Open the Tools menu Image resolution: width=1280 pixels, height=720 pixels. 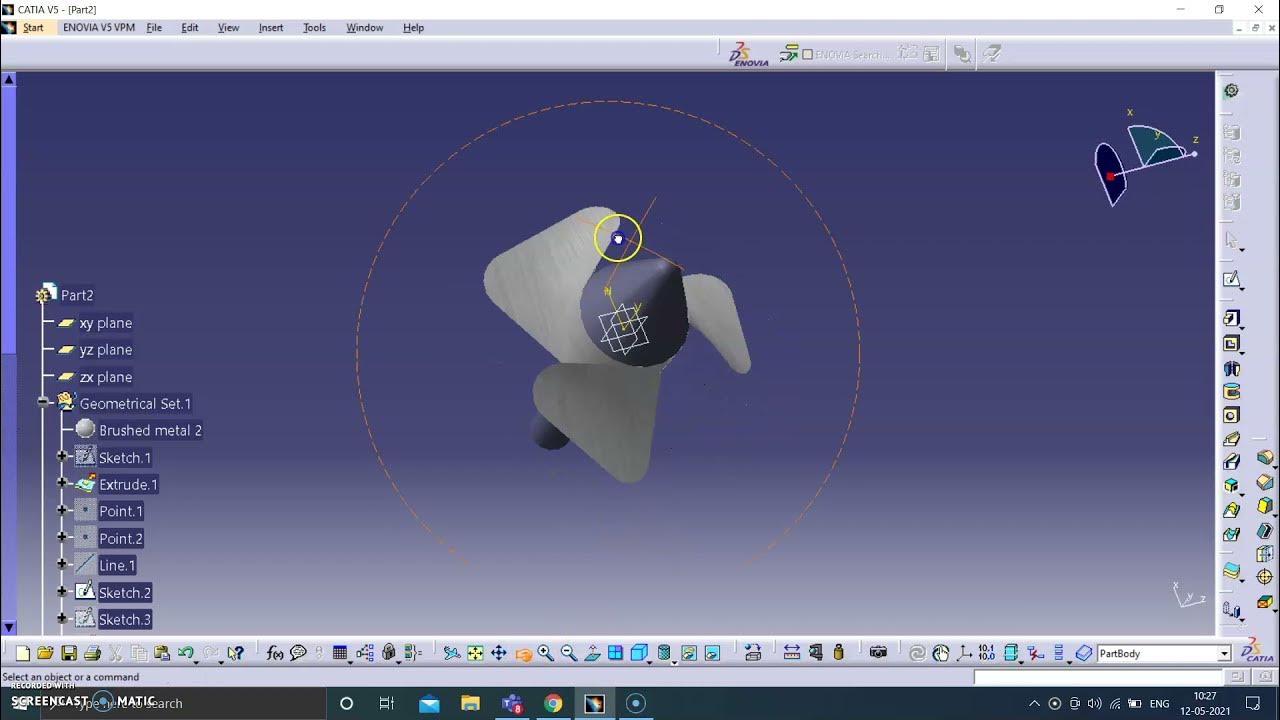314,28
